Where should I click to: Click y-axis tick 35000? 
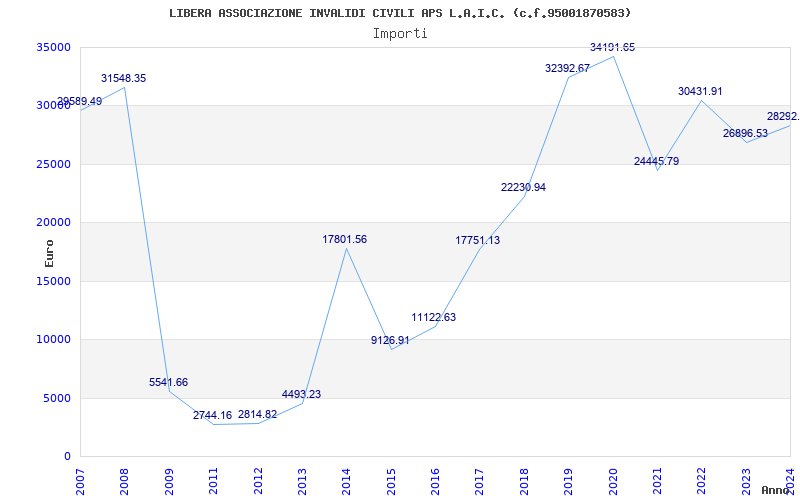(53, 47)
